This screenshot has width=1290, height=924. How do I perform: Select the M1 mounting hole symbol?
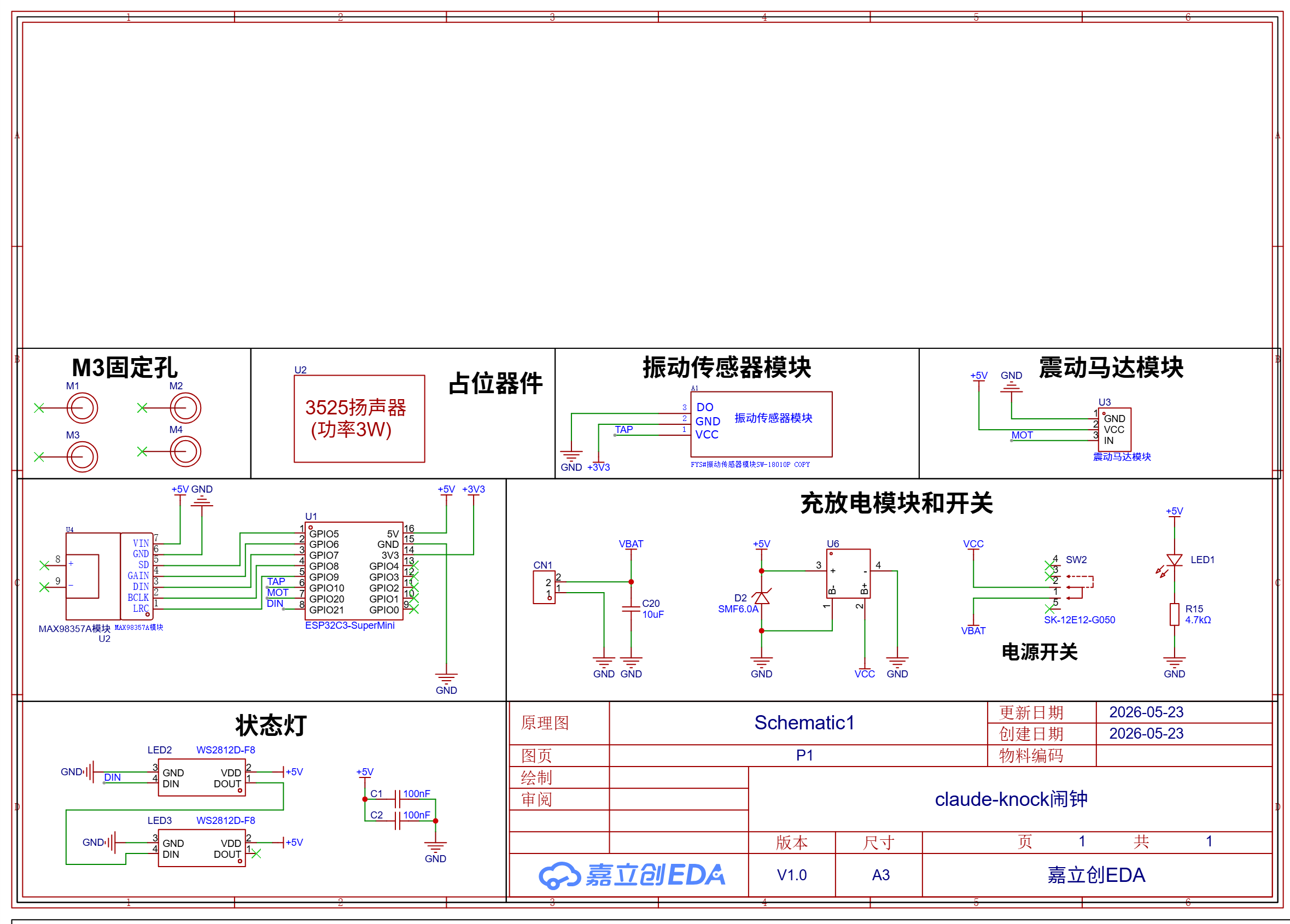82,408
